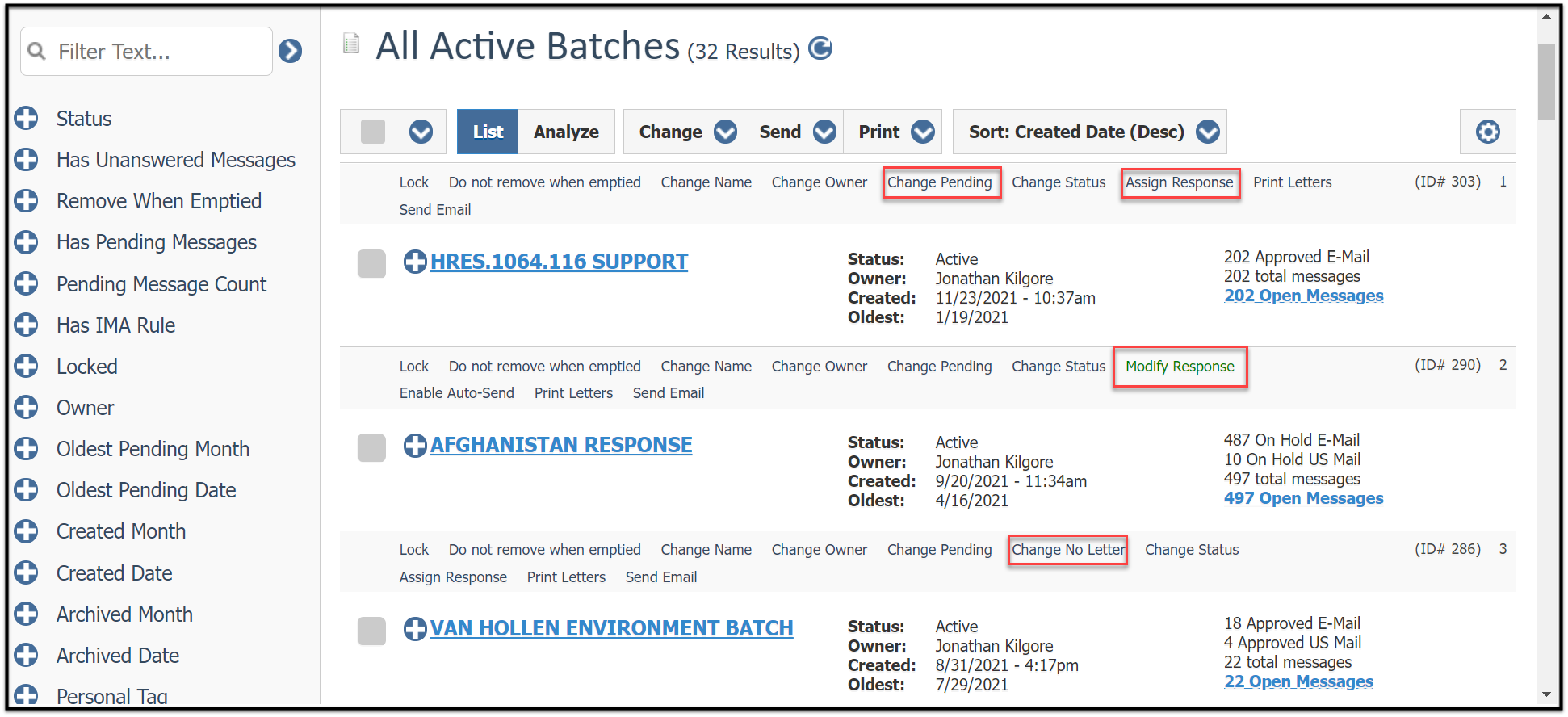Submit filter text with the arrow button
Screen dimensions: 1568x717
click(x=290, y=52)
